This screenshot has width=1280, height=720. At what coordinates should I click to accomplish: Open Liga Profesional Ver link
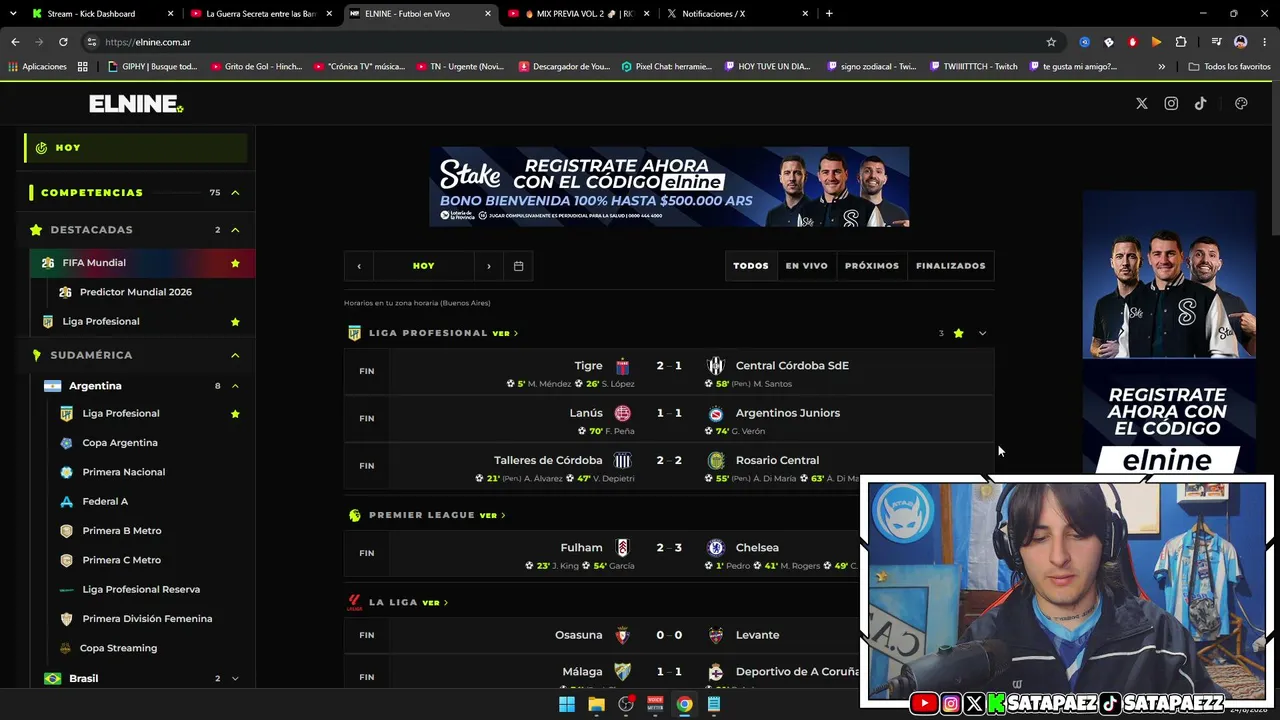click(x=505, y=333)
